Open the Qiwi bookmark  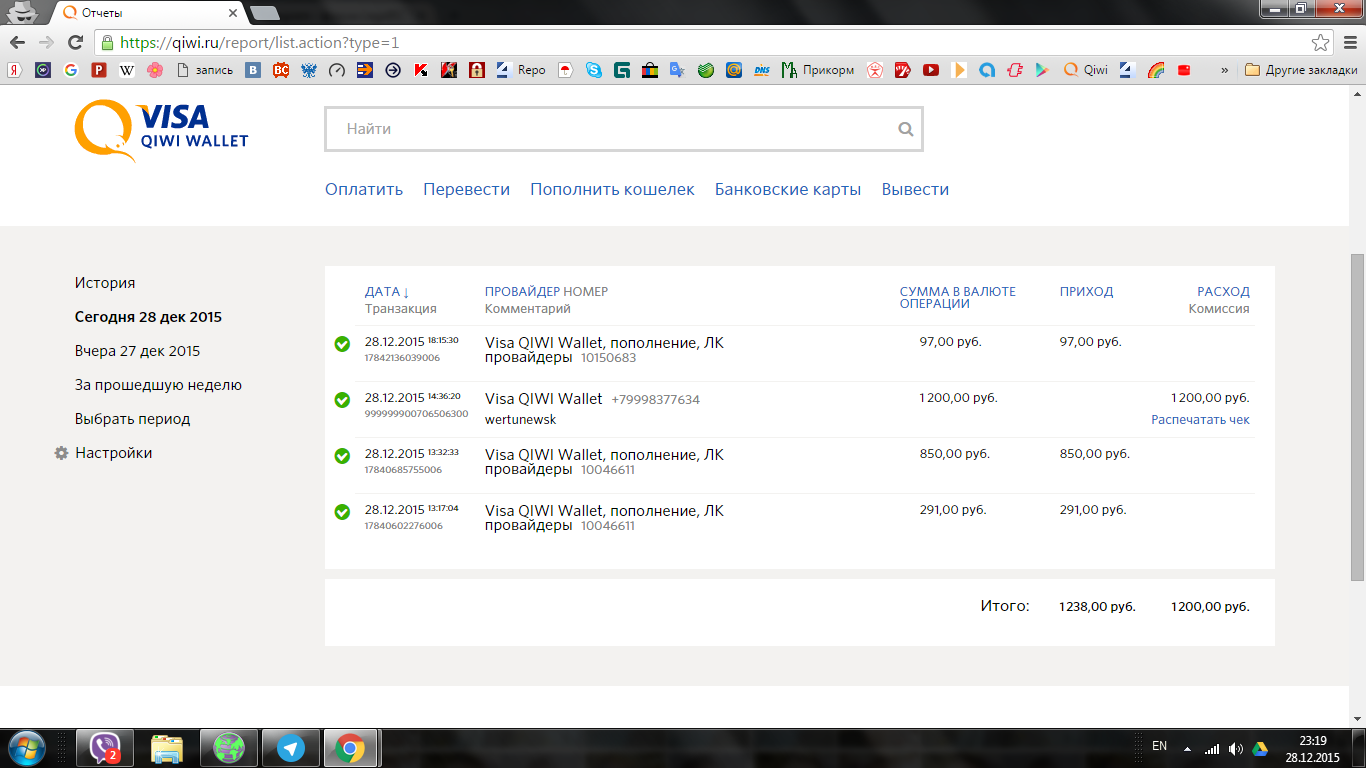pos(1086,70)
